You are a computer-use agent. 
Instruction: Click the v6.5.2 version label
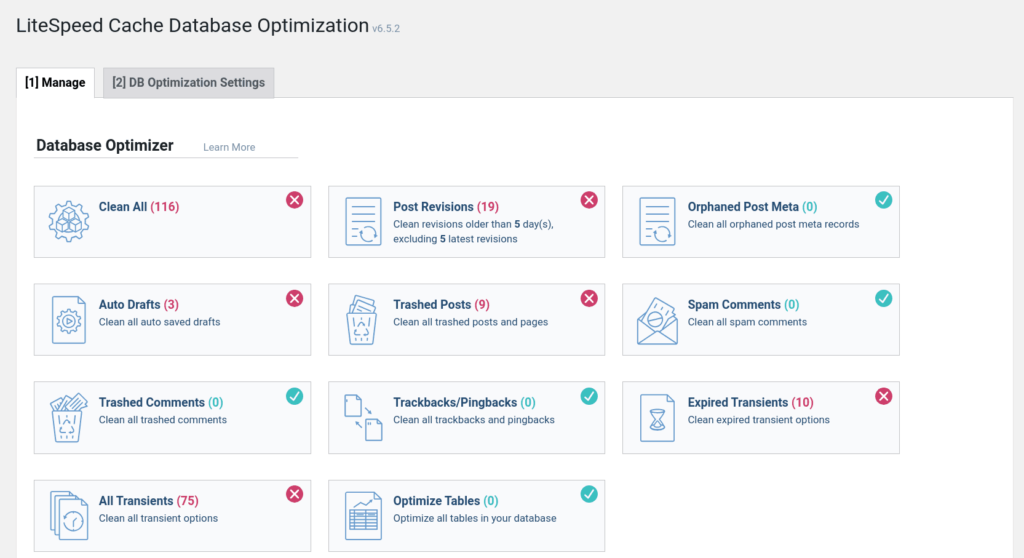point(386,29)
